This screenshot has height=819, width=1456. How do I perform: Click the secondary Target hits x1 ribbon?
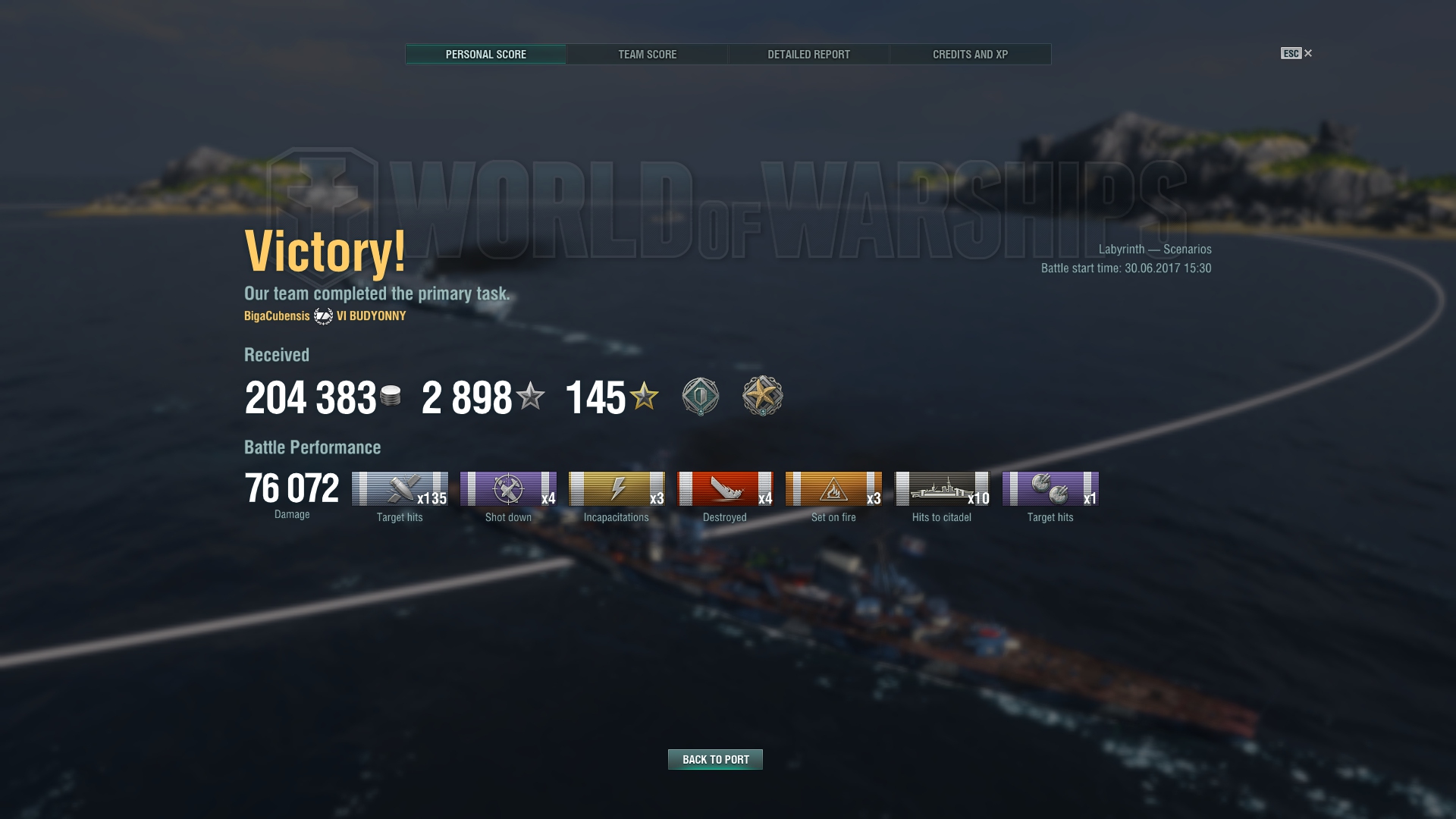pyautogui.click(x=1050, y=488)
